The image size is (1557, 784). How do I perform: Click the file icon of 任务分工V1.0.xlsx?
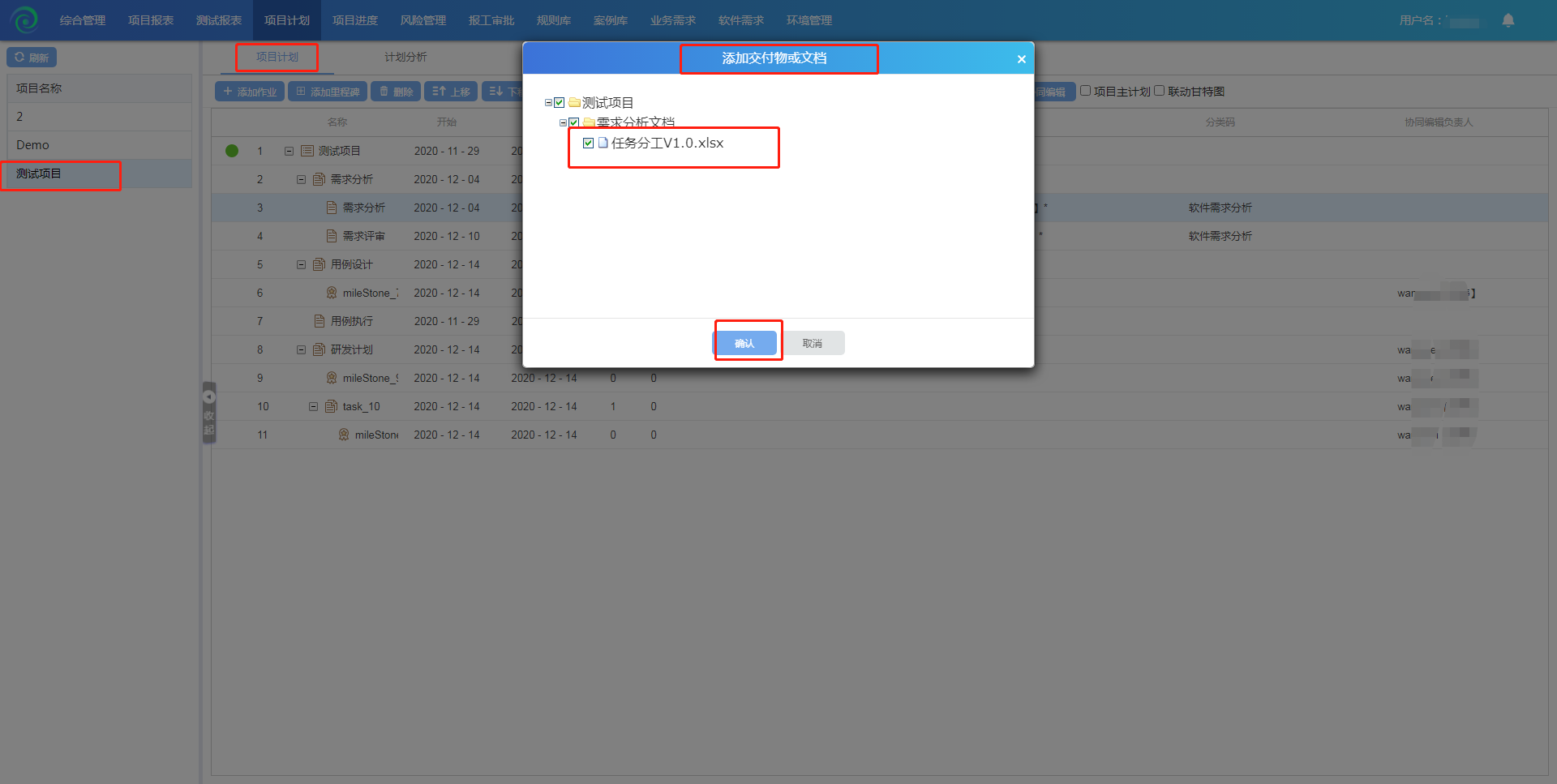click(x=603, y=143)
